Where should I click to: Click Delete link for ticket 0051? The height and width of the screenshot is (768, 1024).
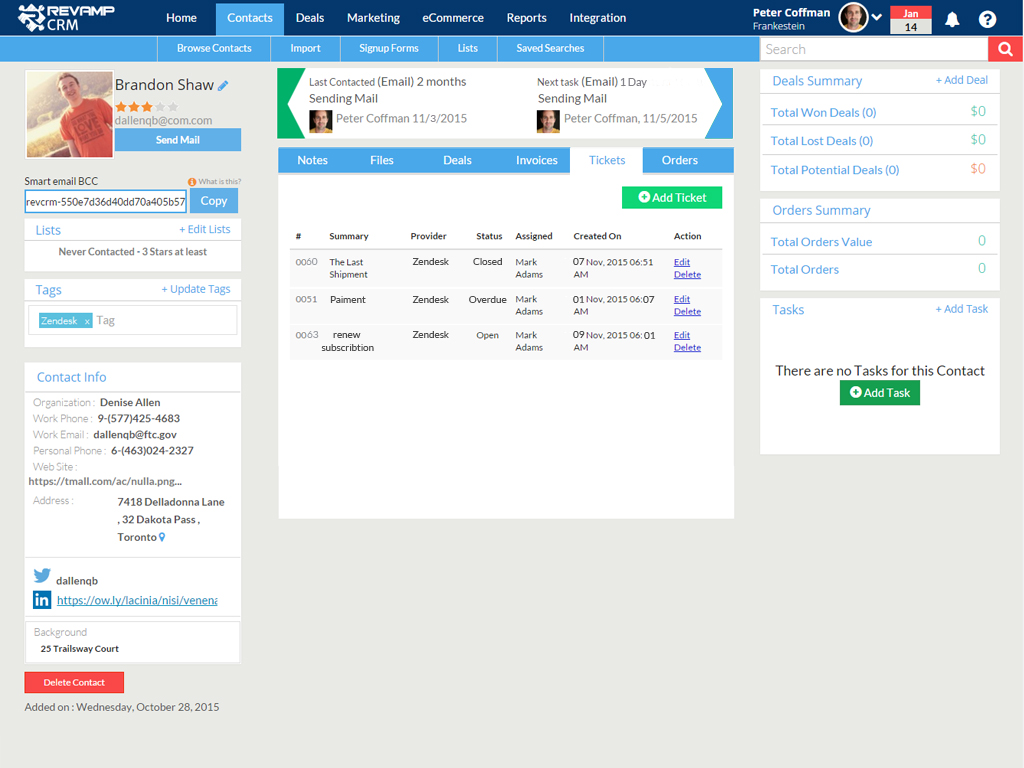(687, 312)
